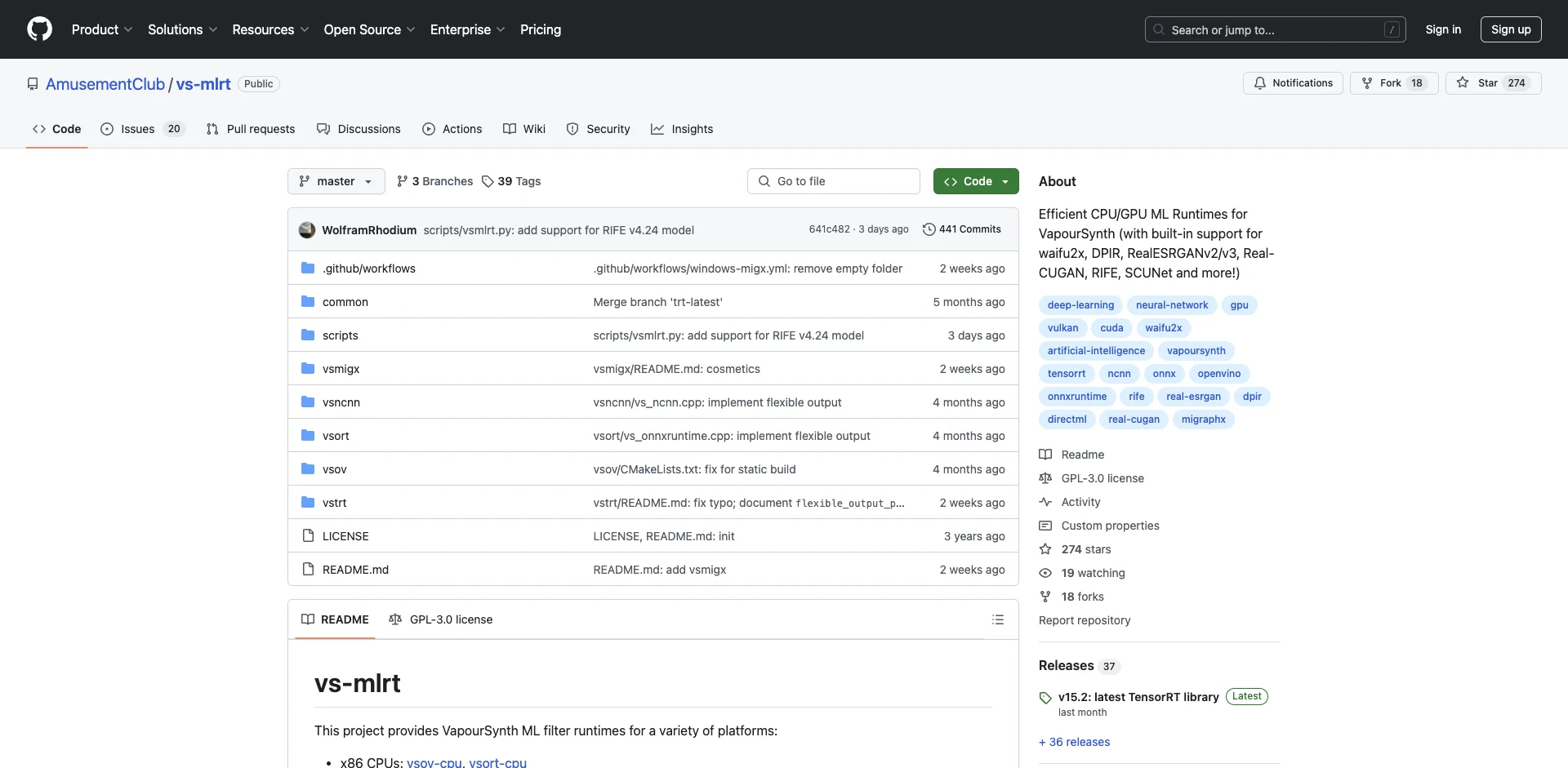Open the v15.2 latest TensorRT library release
This screenshot has width=1568, height=768.
click(1138, 697)
